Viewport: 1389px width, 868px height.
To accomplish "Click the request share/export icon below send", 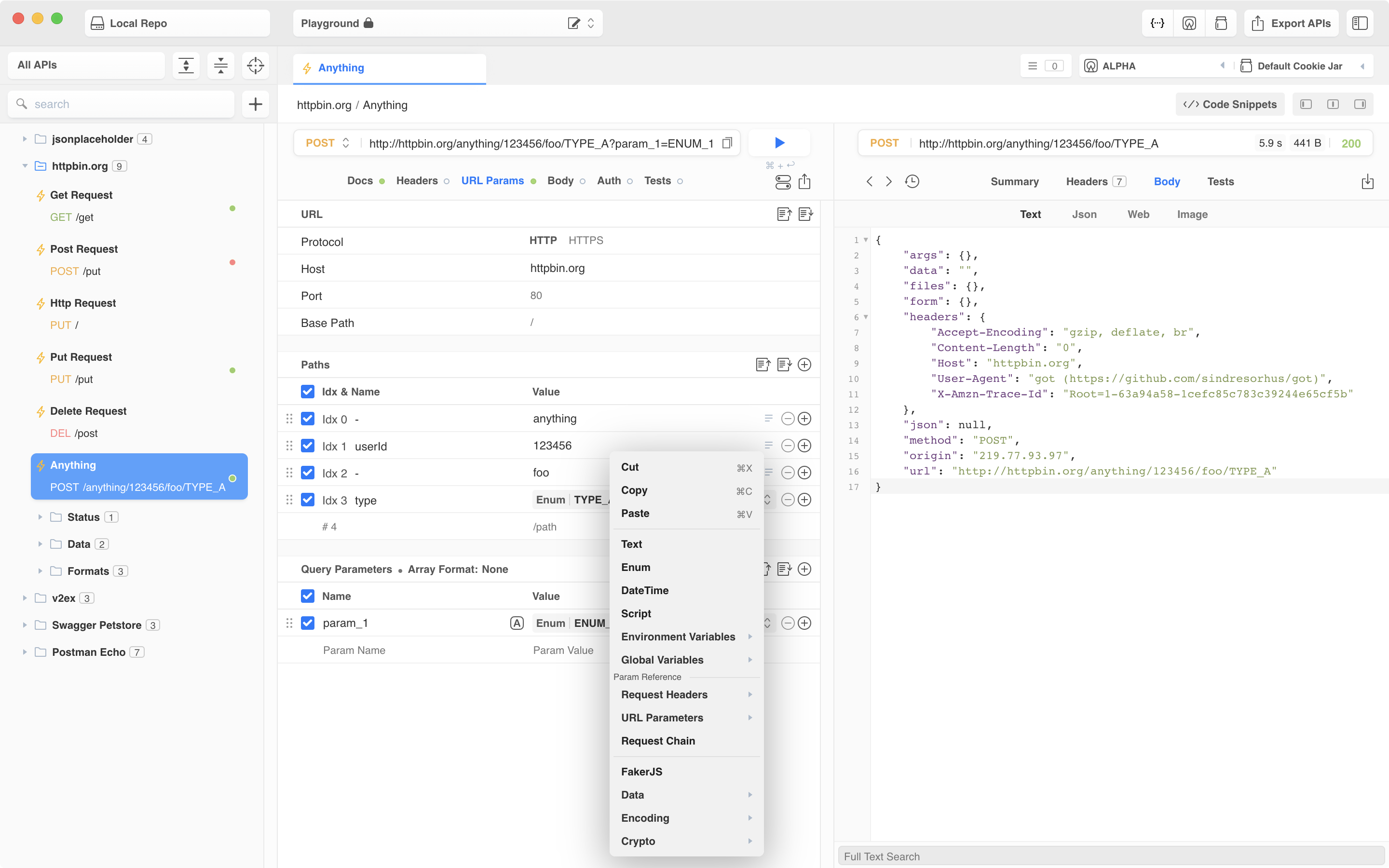I will coord(804,182).
